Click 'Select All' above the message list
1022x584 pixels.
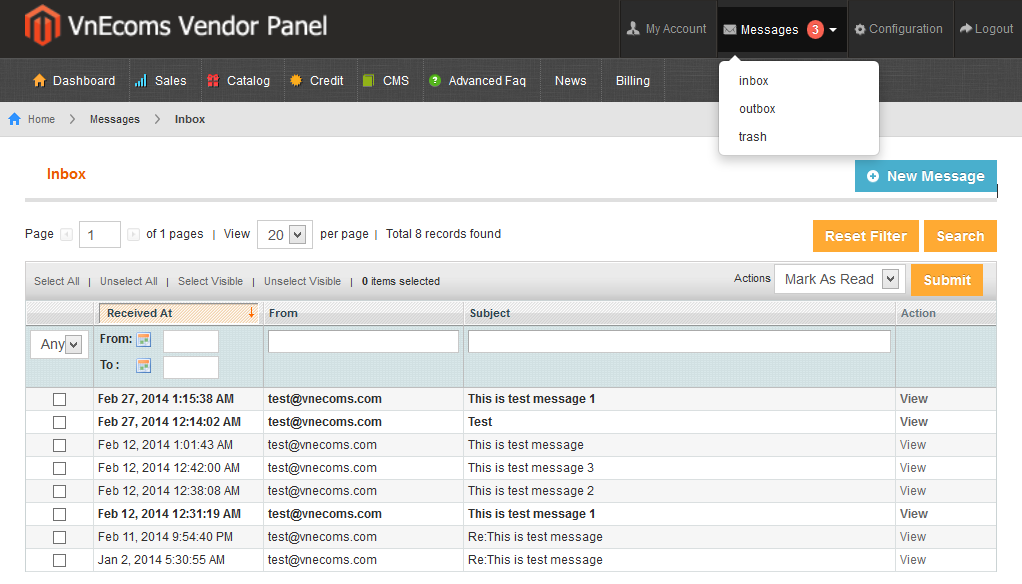[x=56, y=281]
